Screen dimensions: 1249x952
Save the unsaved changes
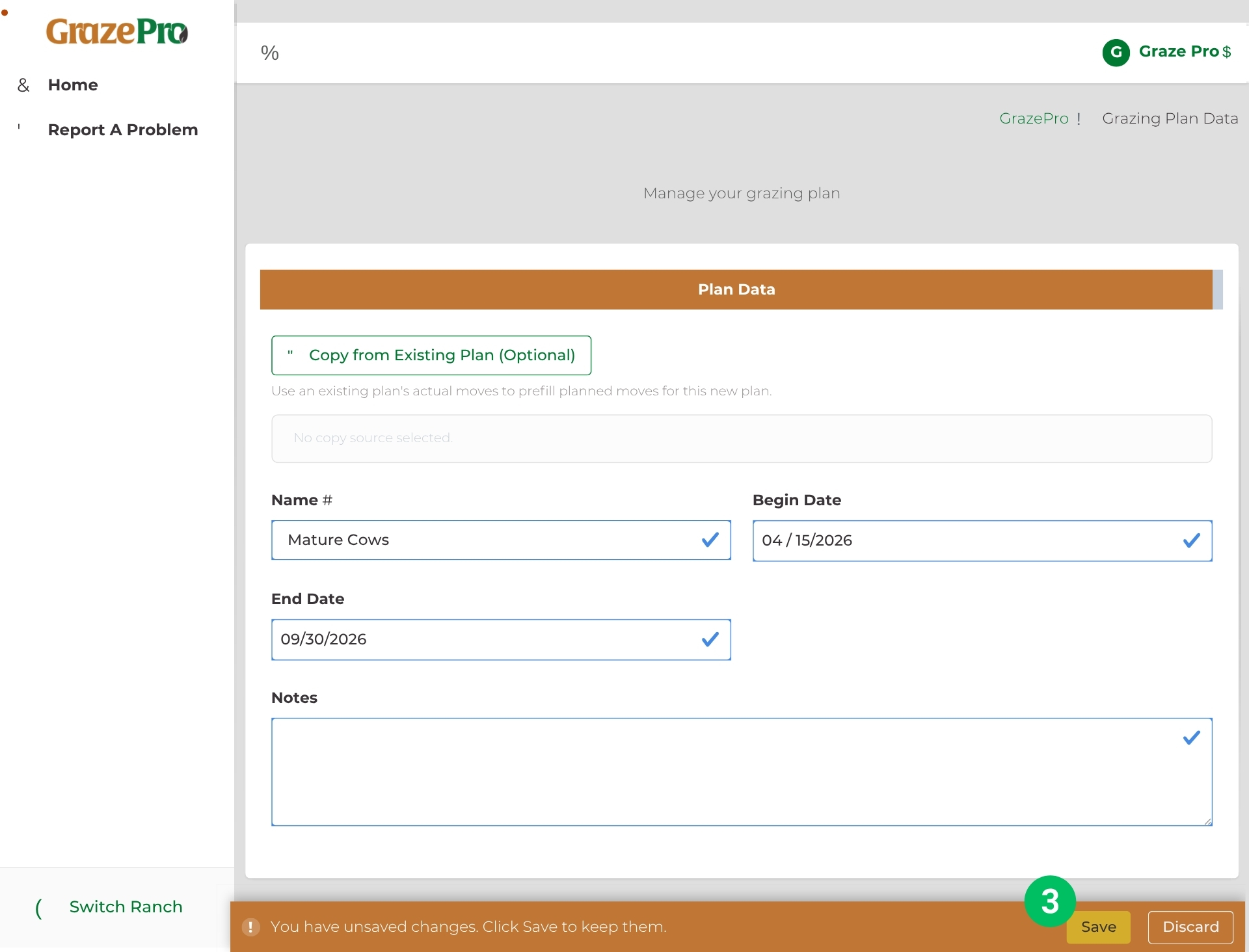click(x=1099, y=927)
